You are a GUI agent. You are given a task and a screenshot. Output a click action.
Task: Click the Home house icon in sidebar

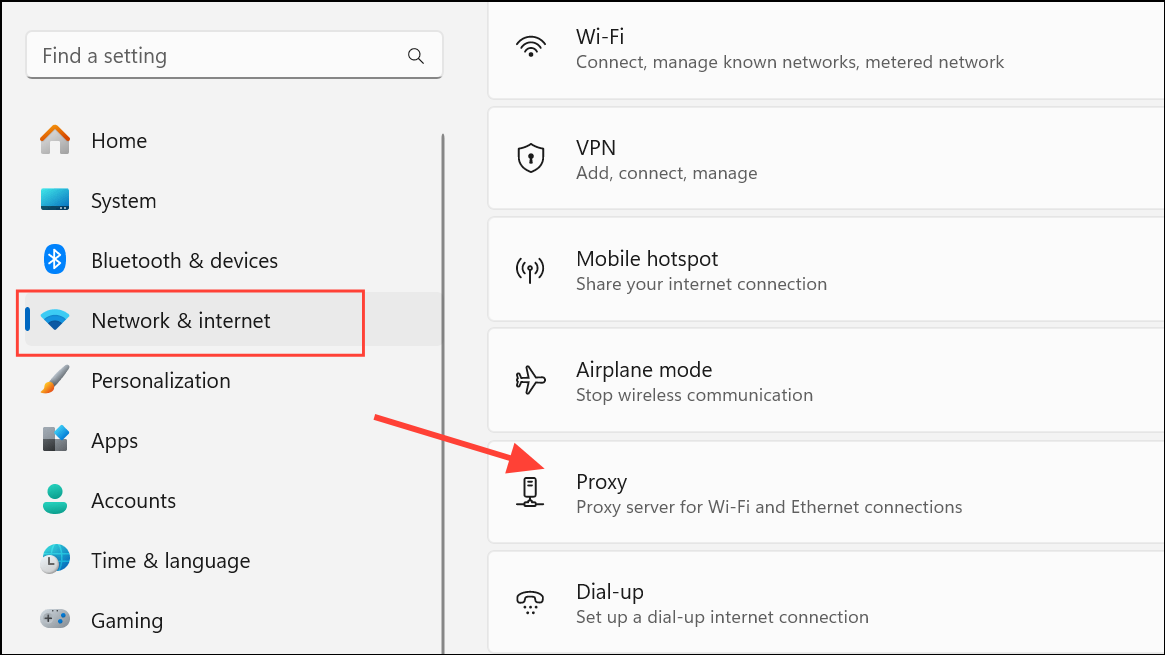click(56, 140)
